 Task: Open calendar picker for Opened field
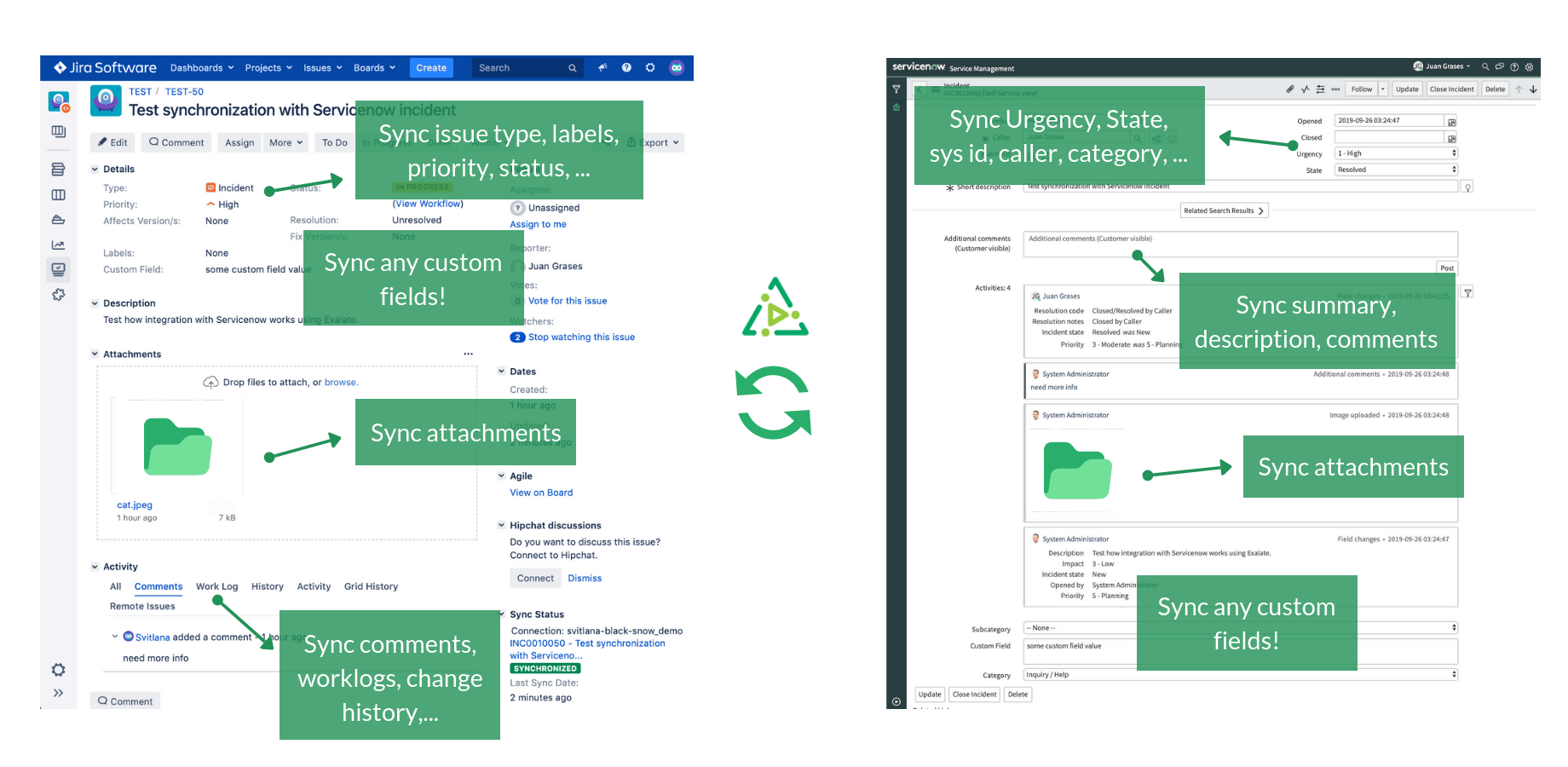1452,122
